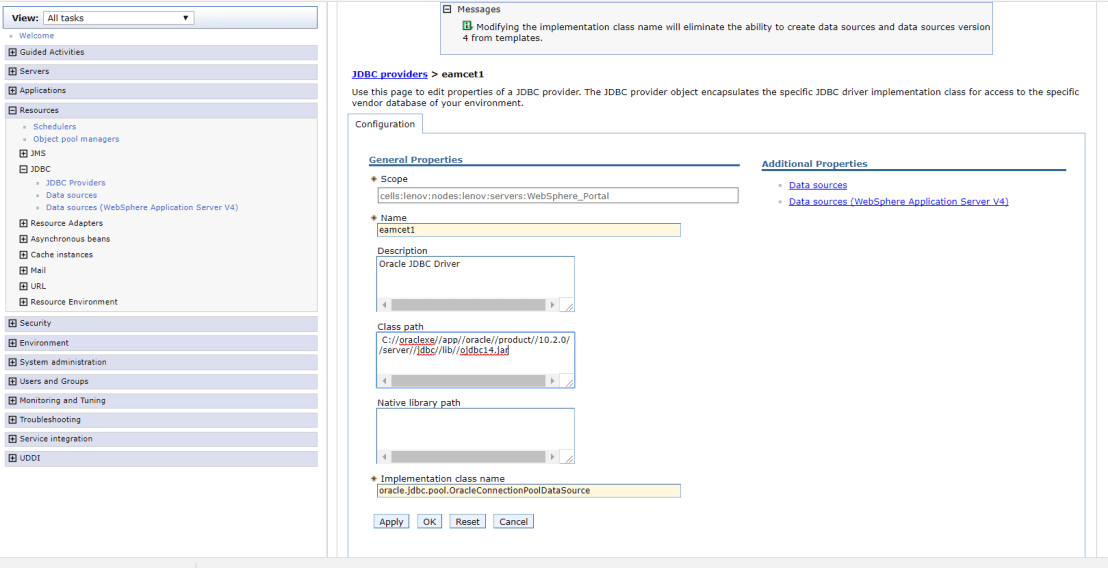Expand the Servers navigation section
The height and width of the screenshot is (568, 1108).
12,72
